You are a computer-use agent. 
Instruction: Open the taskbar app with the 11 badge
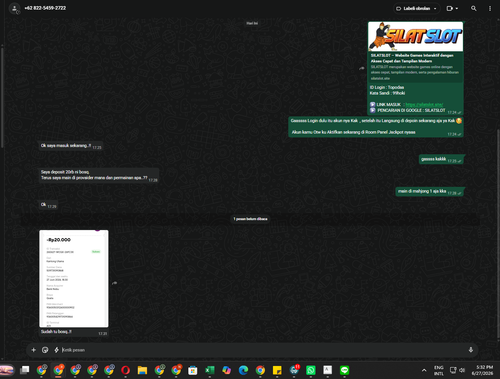click(x=294, y=370)
